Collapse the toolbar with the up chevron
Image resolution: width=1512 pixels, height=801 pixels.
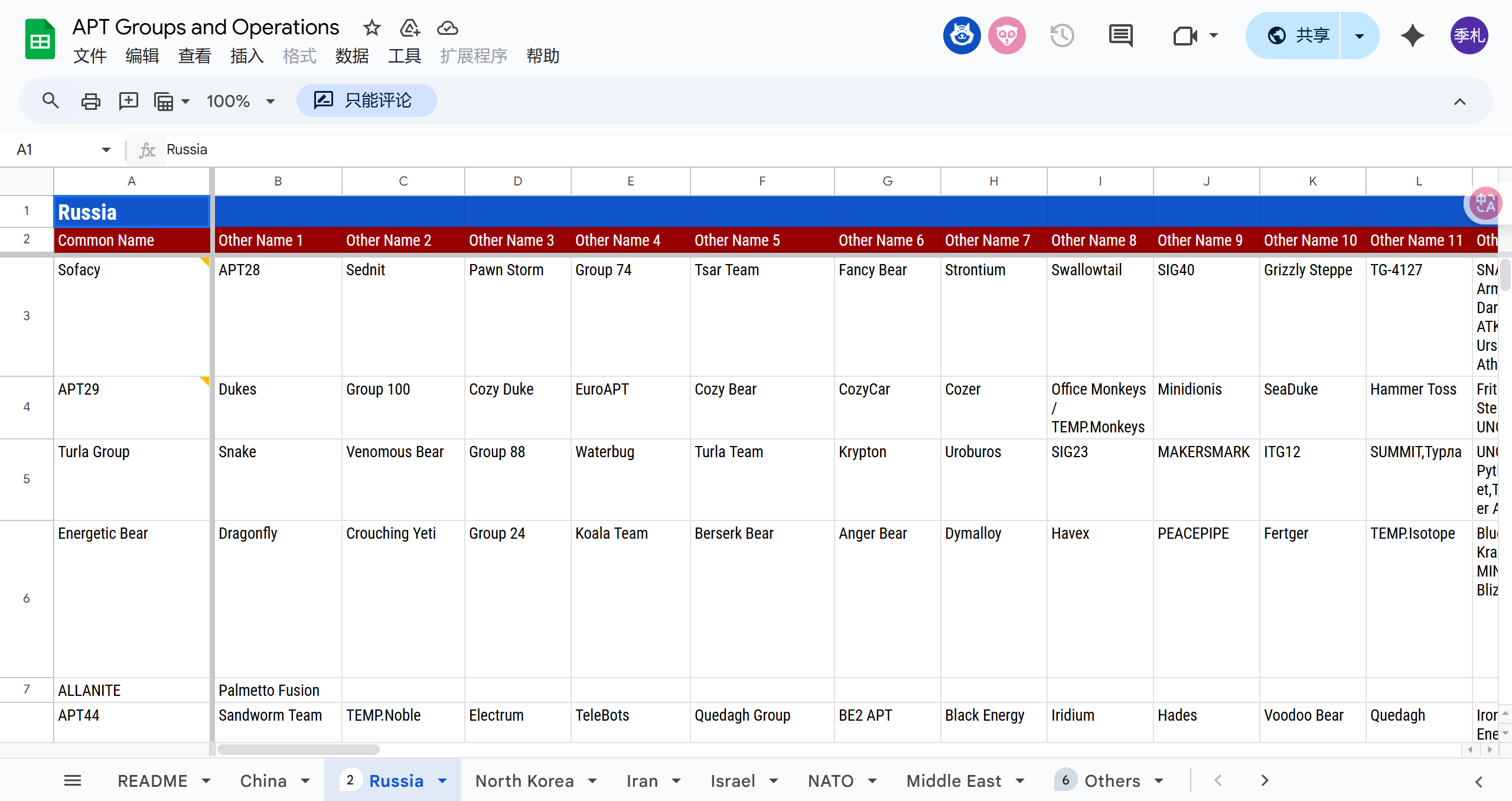pos(1459,101)
